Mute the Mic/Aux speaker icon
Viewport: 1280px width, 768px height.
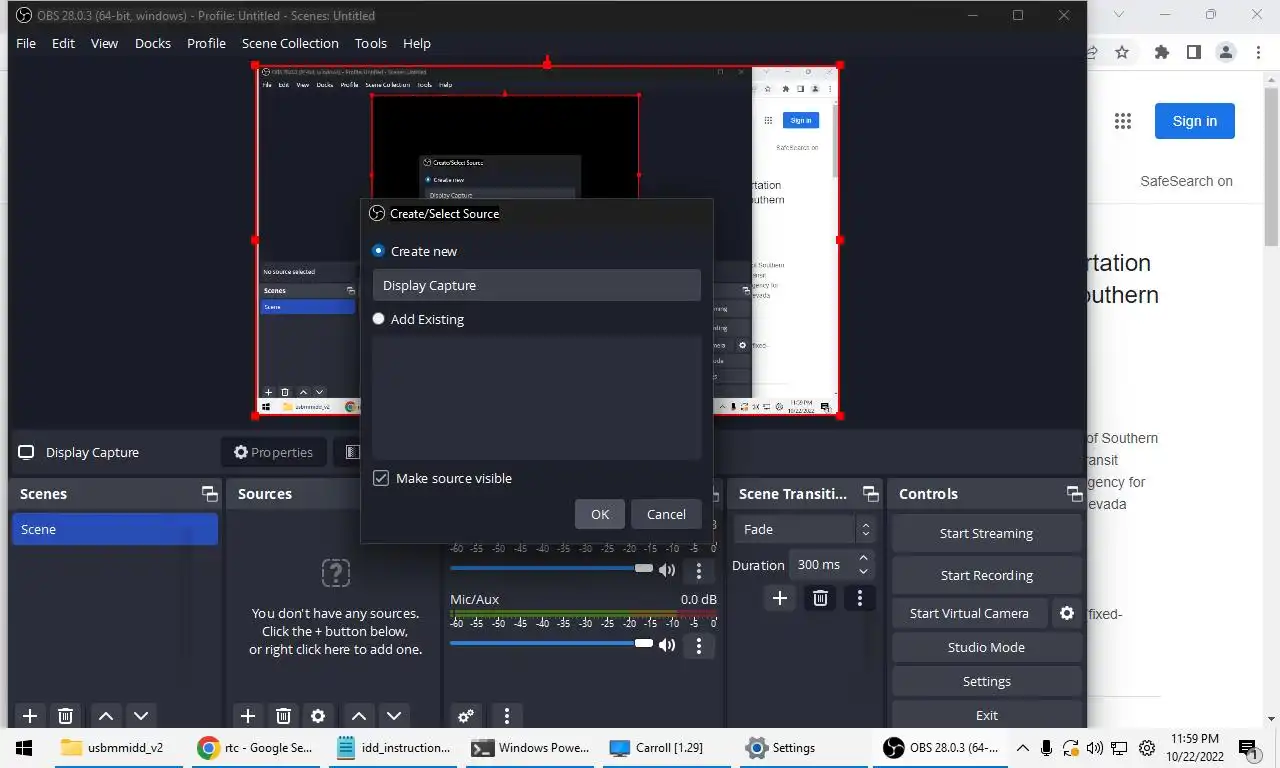667,646
